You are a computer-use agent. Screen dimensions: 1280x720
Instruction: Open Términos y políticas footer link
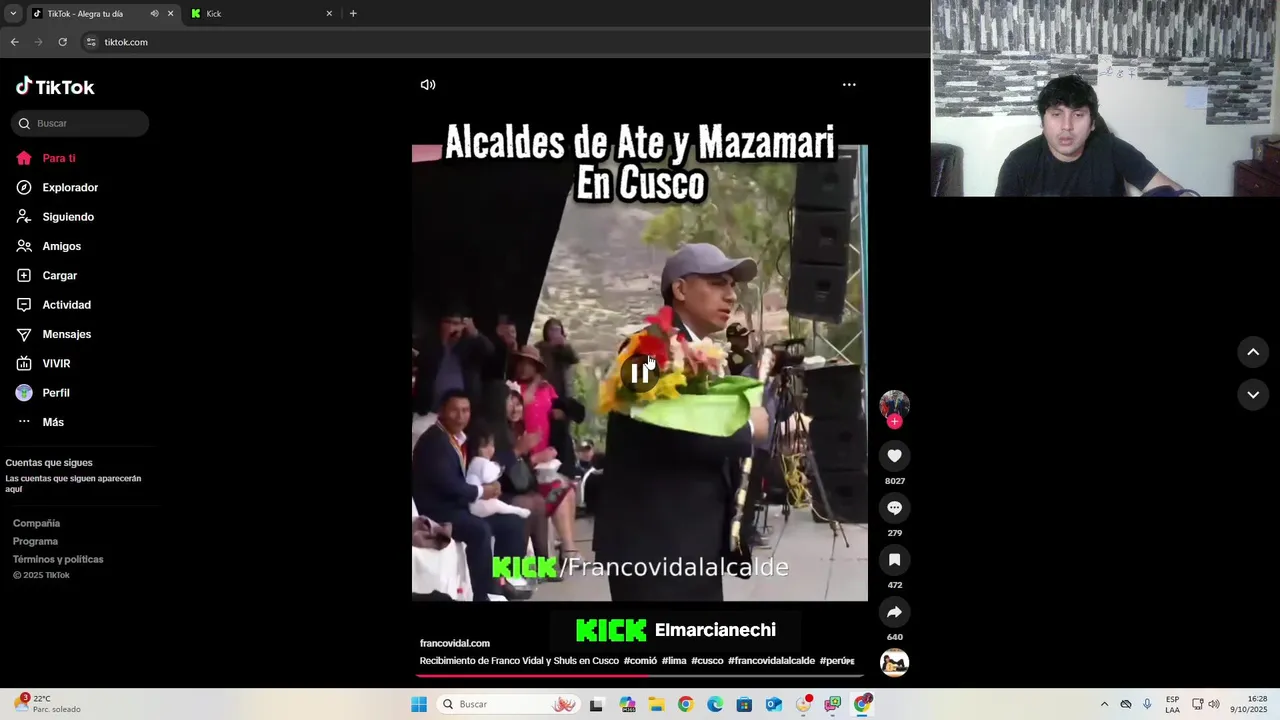click(58, 559)
